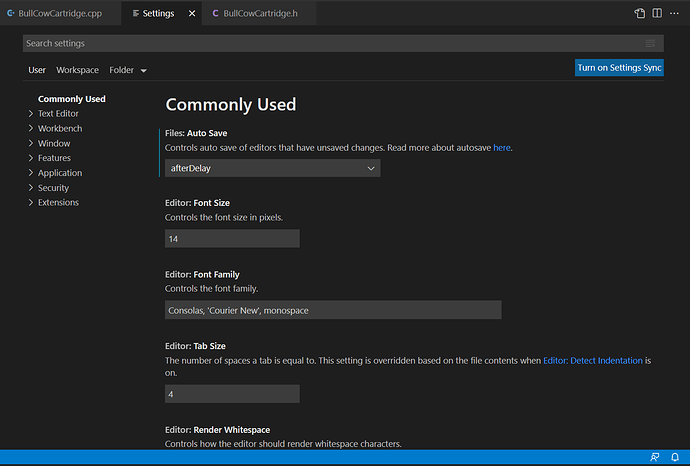Select the Workspace settings scope
The height and width of the screenshot is (466, 690).
click(77, 70)
